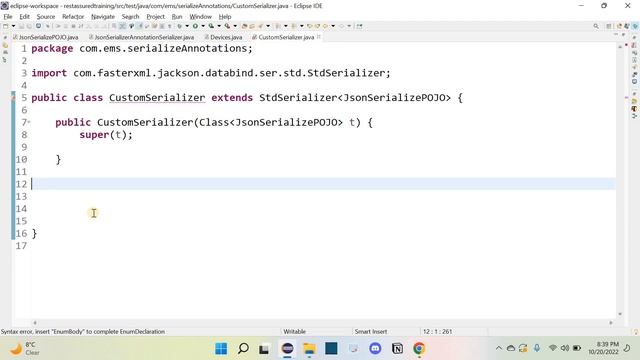Switch to Devices.java tab
The image size is (640, 360).
[223, 37]
